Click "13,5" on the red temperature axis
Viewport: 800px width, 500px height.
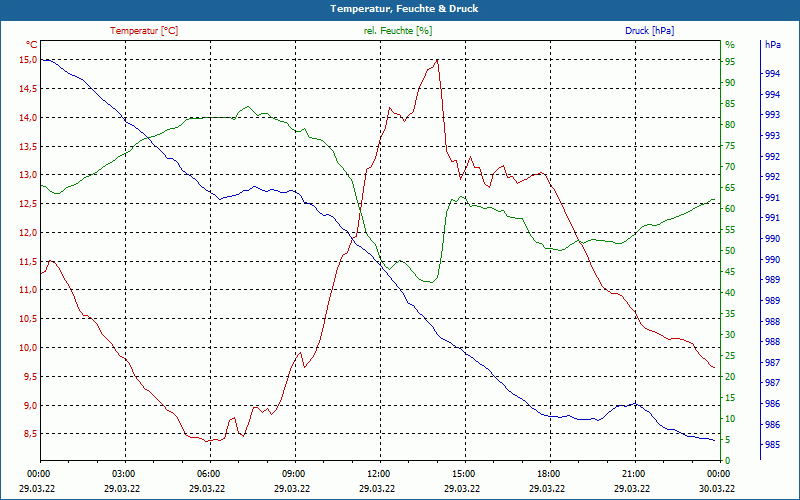click(x=29, y=146)
